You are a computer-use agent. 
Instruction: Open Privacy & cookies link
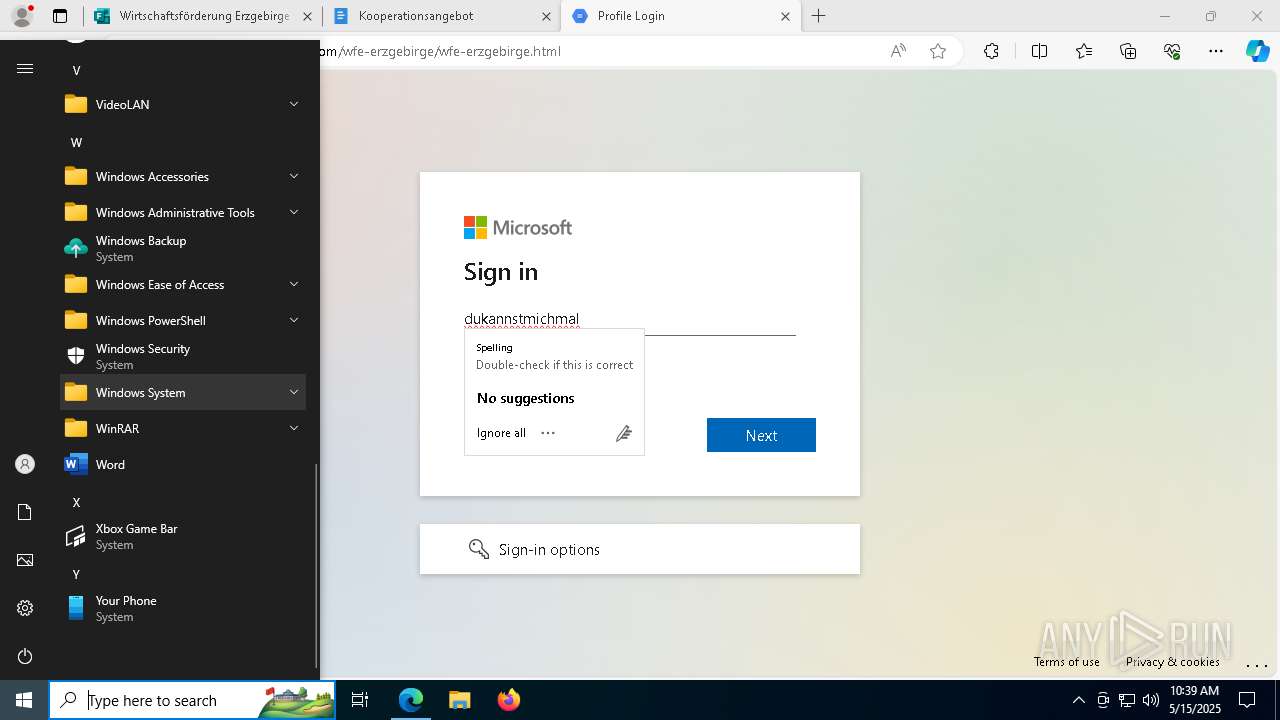pyautogui.click(x=1172, y=662)
